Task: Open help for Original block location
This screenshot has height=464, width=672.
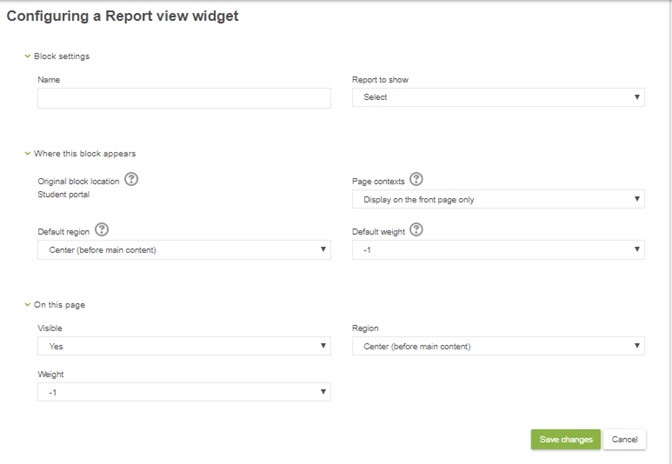Action: click(x=131, y=179)
